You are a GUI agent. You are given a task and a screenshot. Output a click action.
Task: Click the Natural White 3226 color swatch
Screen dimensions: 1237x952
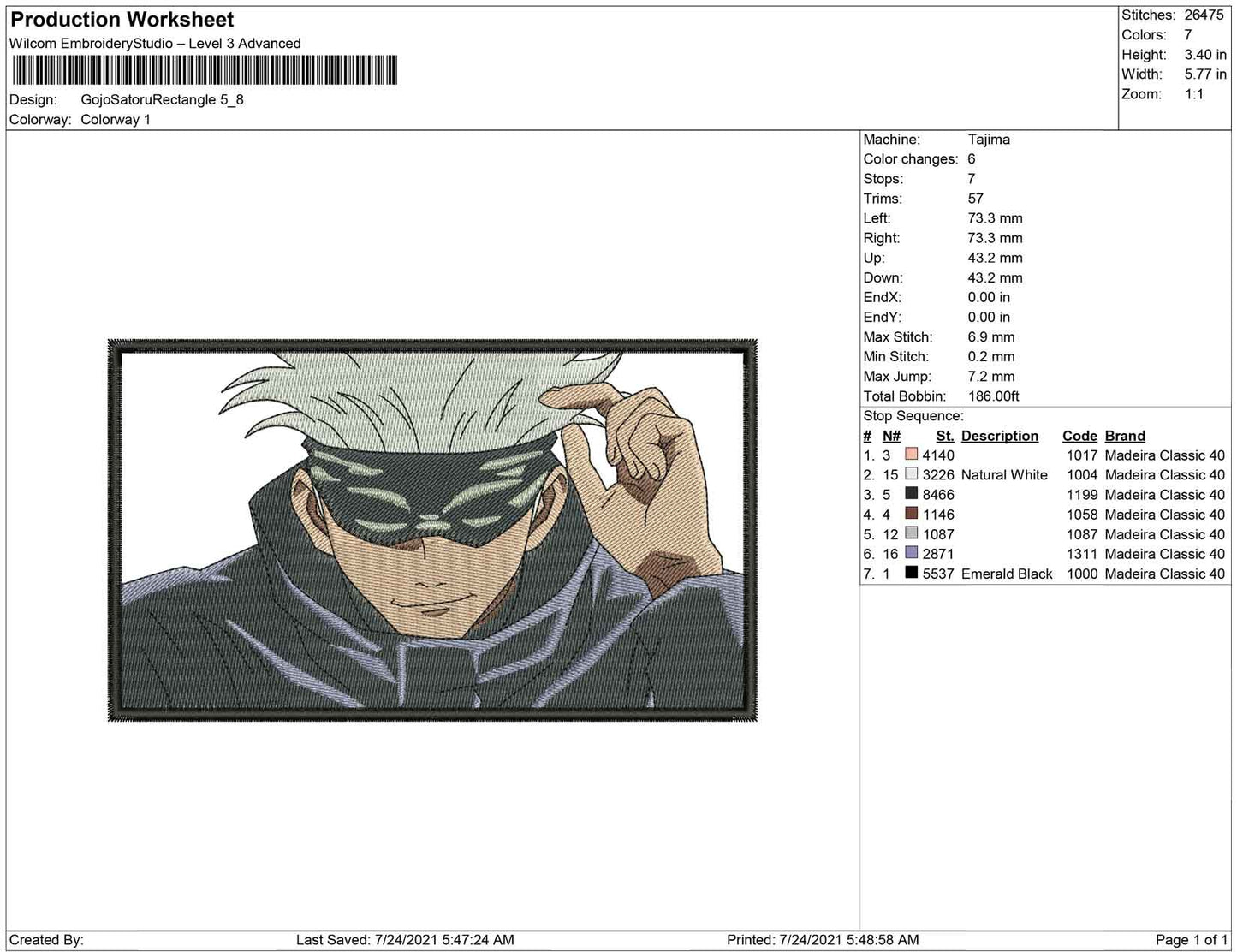pyautogui.click(x=911, y=474)
